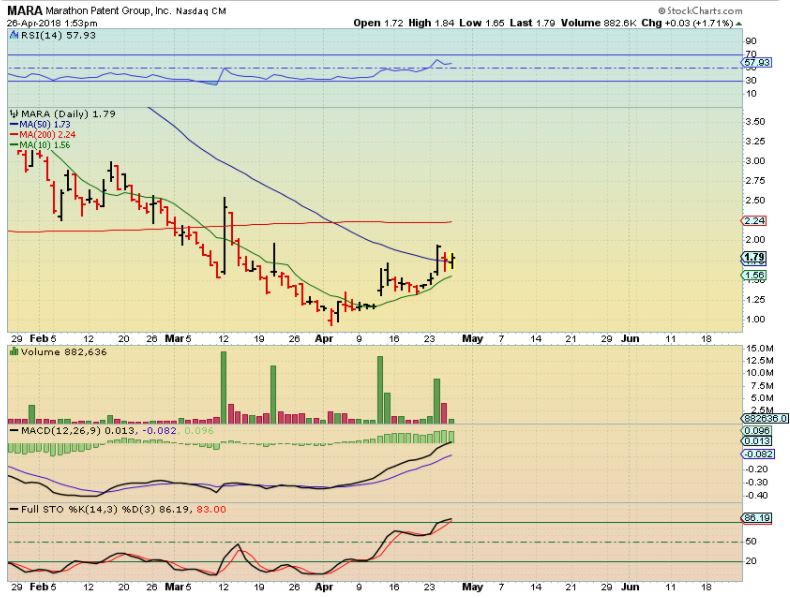790x598 pixels.
Task: Click the Chg +0.03 (+1.71%) value
Action: point(687,23)
